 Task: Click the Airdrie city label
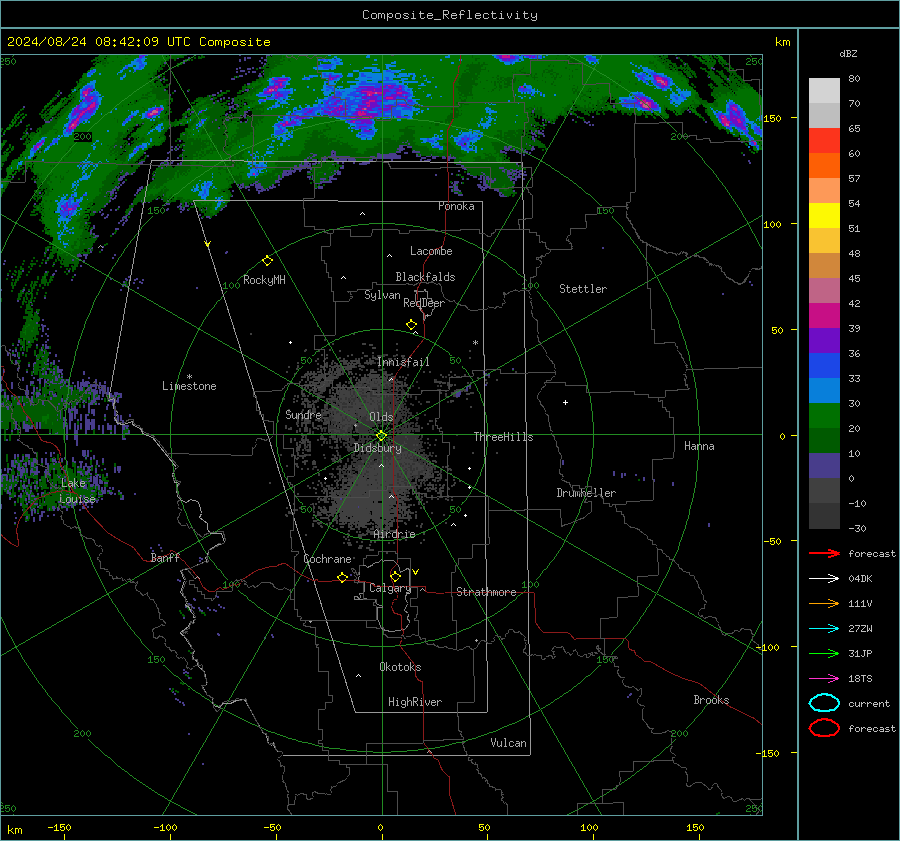[394, 534]
